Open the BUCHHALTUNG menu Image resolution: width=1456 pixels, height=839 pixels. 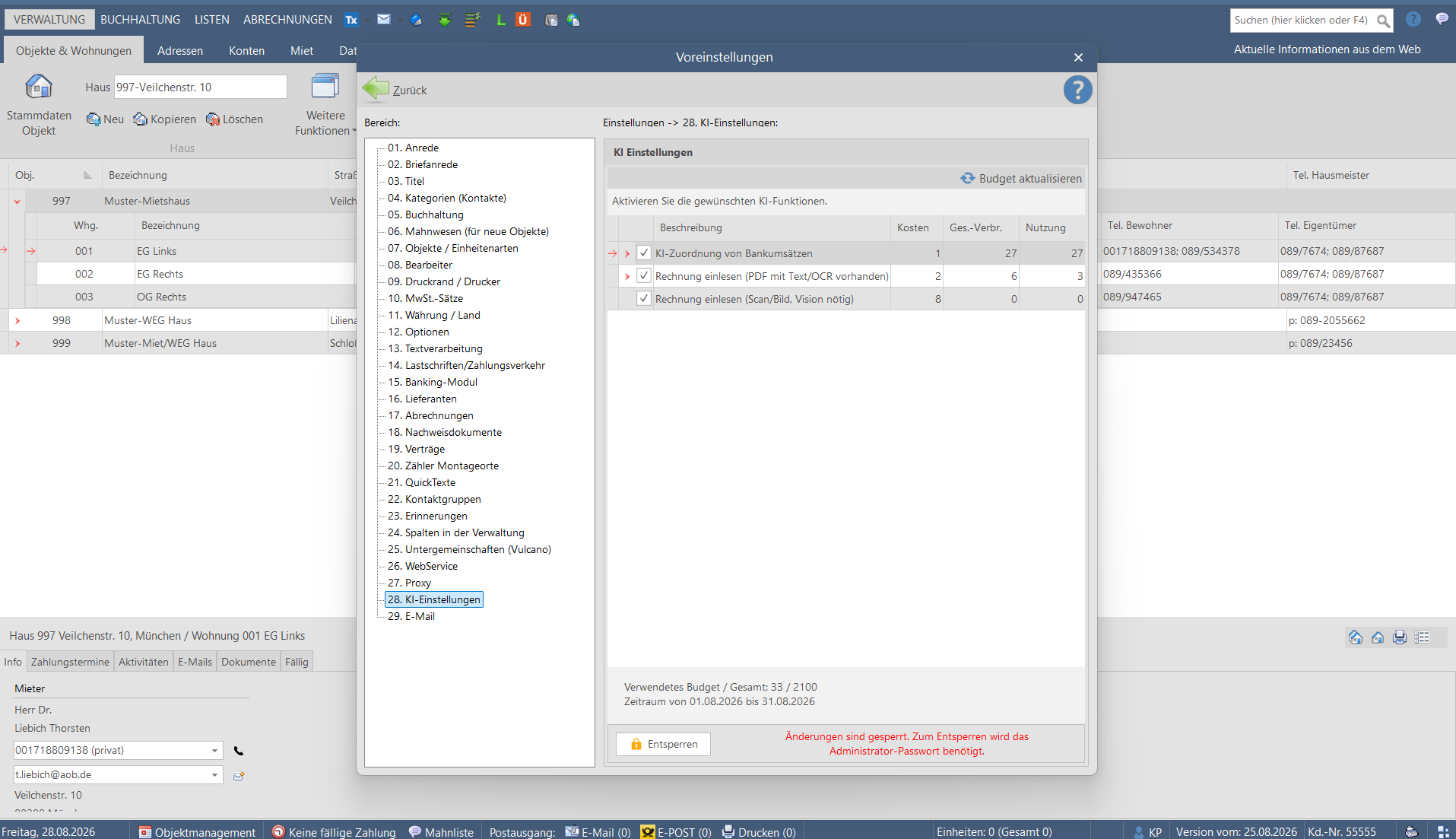[141, 19]
